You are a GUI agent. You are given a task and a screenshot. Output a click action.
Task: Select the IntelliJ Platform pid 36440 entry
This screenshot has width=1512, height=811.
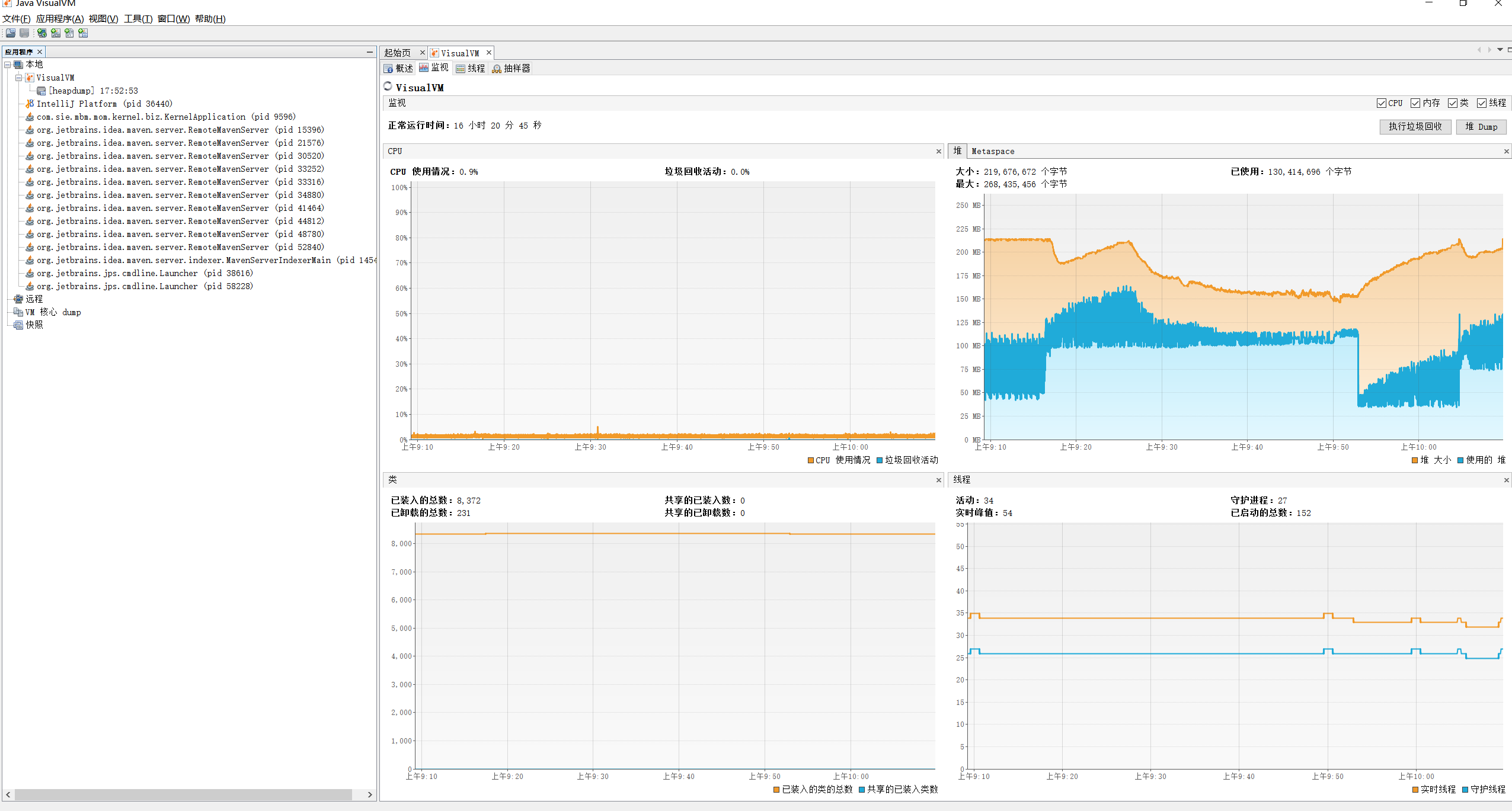click(104, 104)
